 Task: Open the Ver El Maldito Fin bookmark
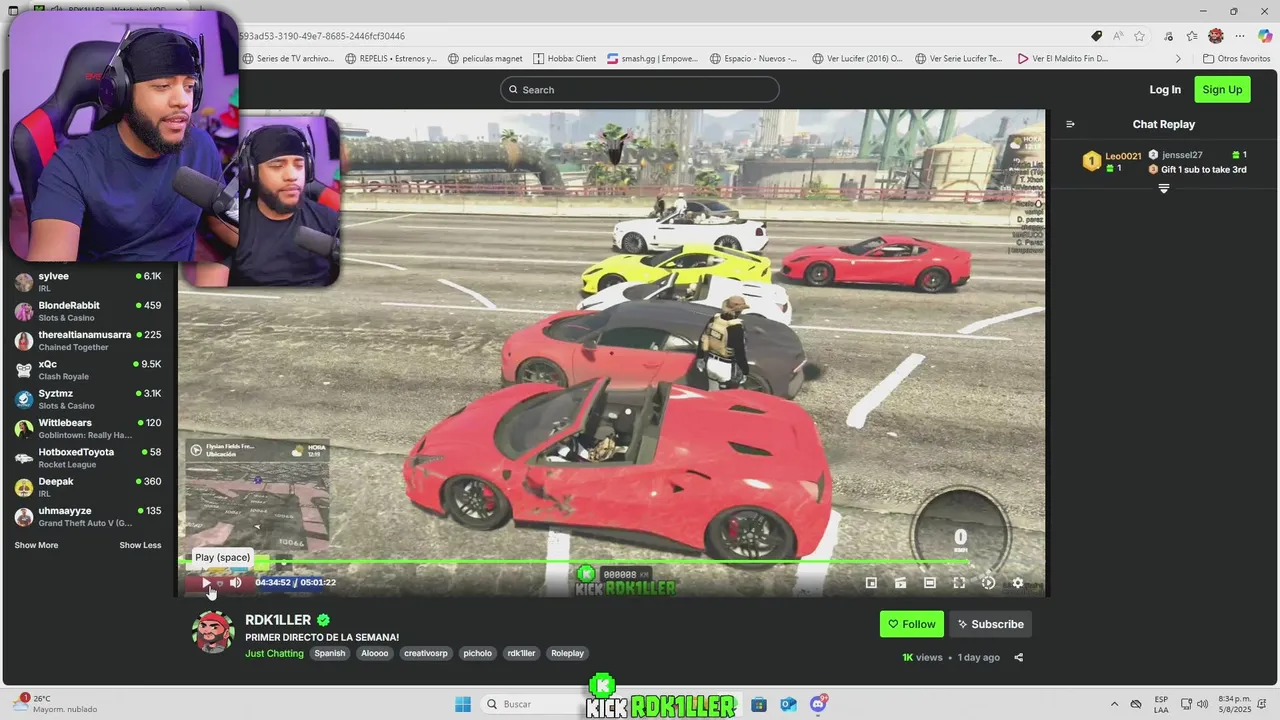[1063, 58]
